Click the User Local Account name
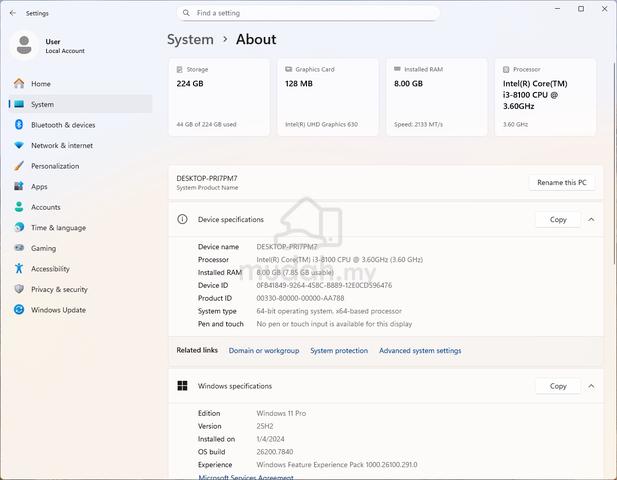Viewport: 617px width, 480px height. [65, 46]
